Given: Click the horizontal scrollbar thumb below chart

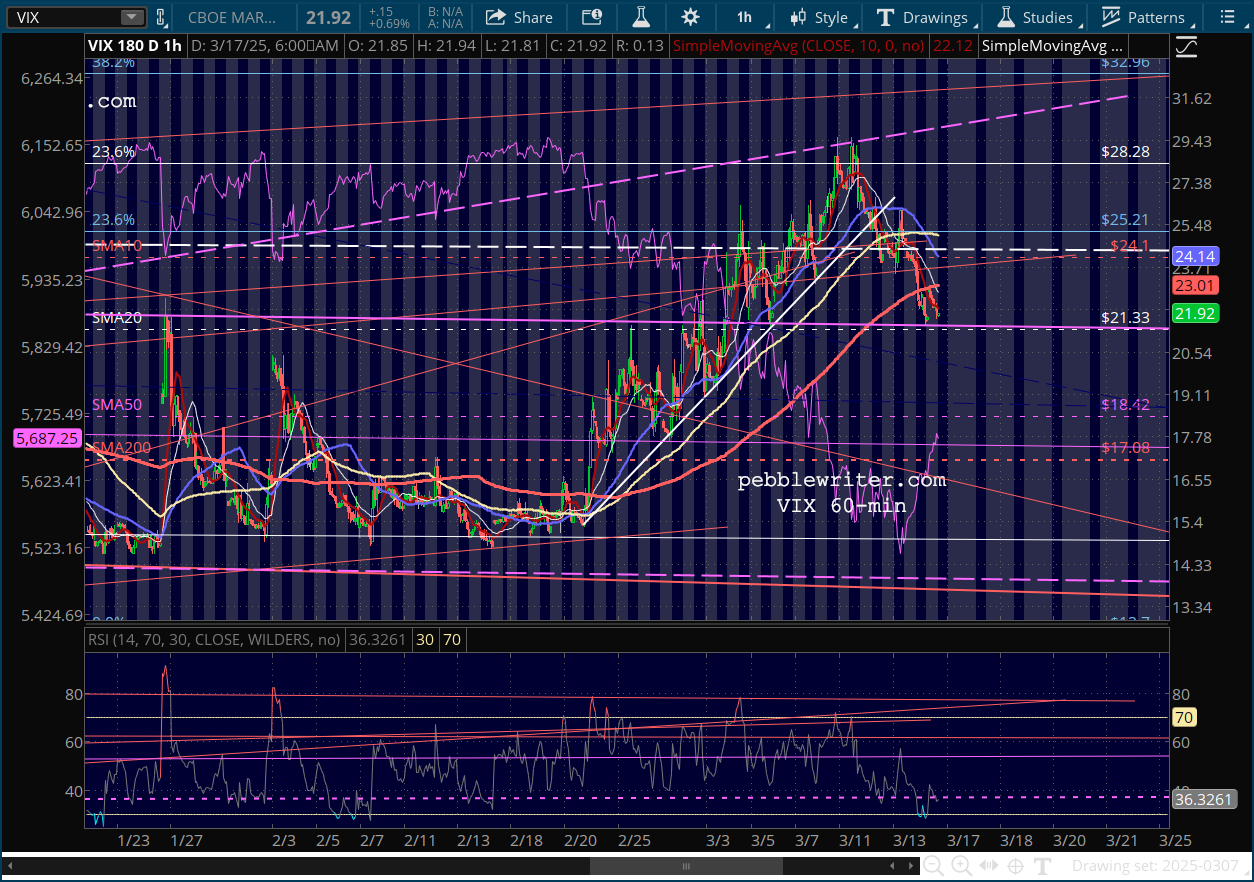Looking at the screenshot, I should [x=685, y=866].
